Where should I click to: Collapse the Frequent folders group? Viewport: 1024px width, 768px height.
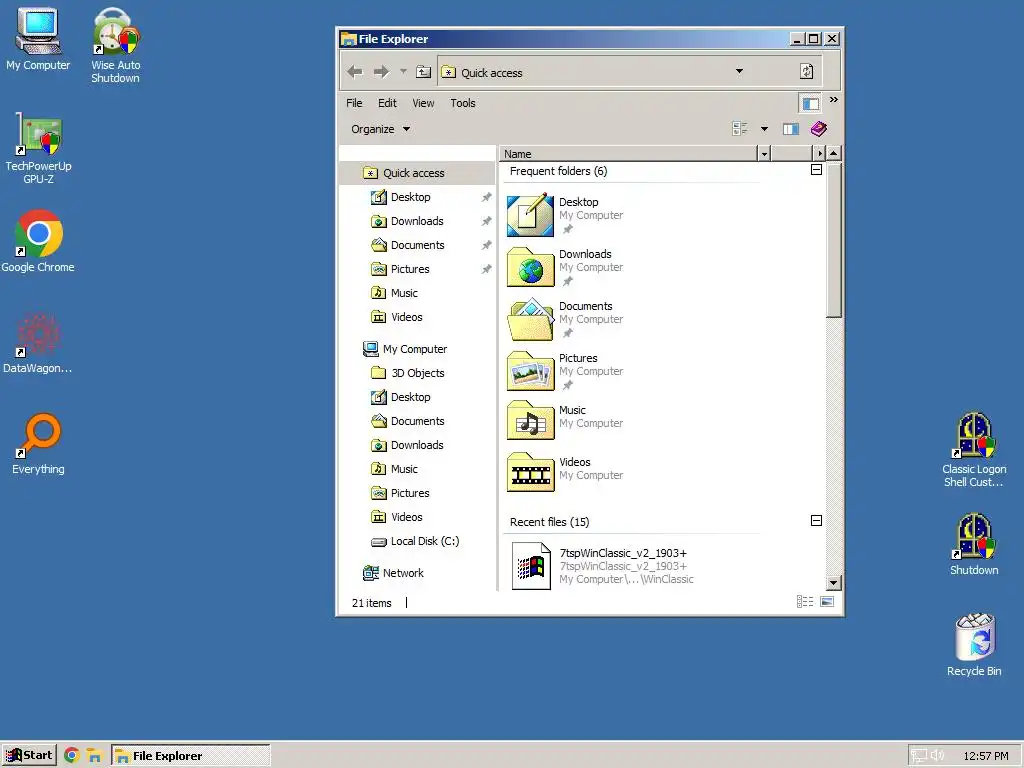[816, 170]
